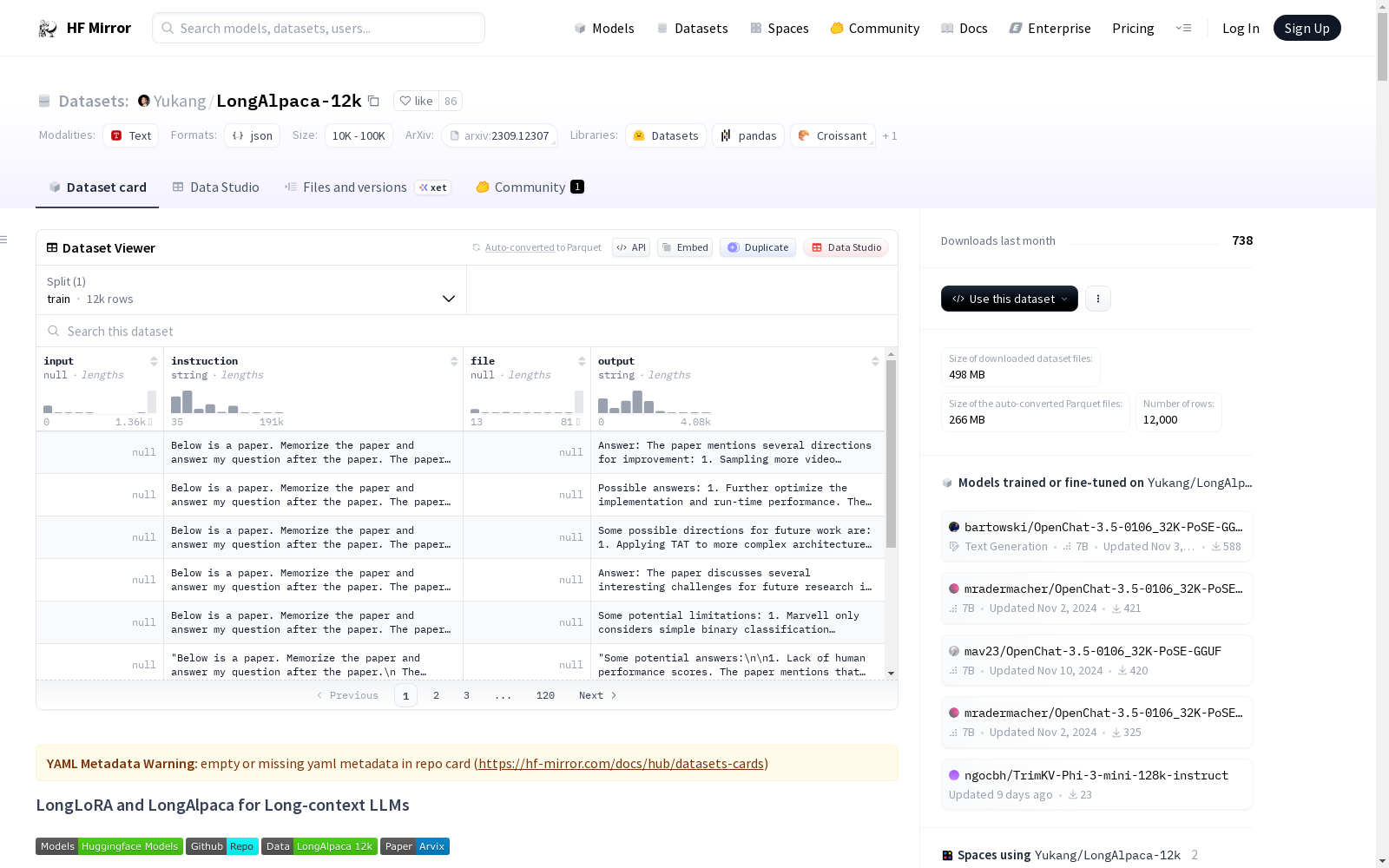Click the HF Mirror logo icon
1389x868 pixels.
[x=48, y=29]
